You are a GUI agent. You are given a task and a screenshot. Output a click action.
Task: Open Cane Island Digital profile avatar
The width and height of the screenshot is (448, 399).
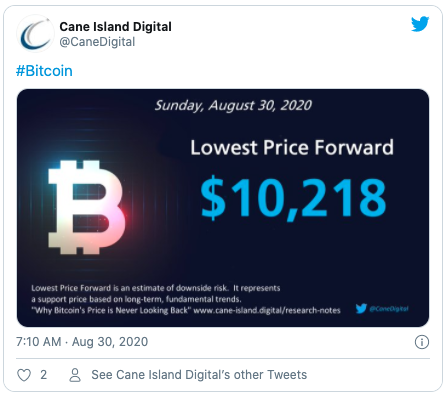pyautogui.click(x=35, y=34)
